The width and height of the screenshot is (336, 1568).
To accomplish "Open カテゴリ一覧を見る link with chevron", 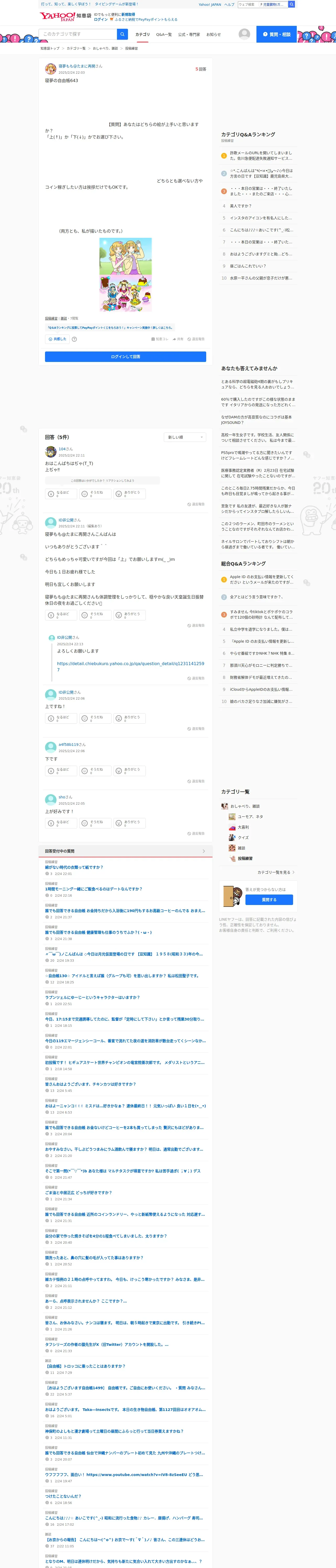I will click(x=276, y=872).
